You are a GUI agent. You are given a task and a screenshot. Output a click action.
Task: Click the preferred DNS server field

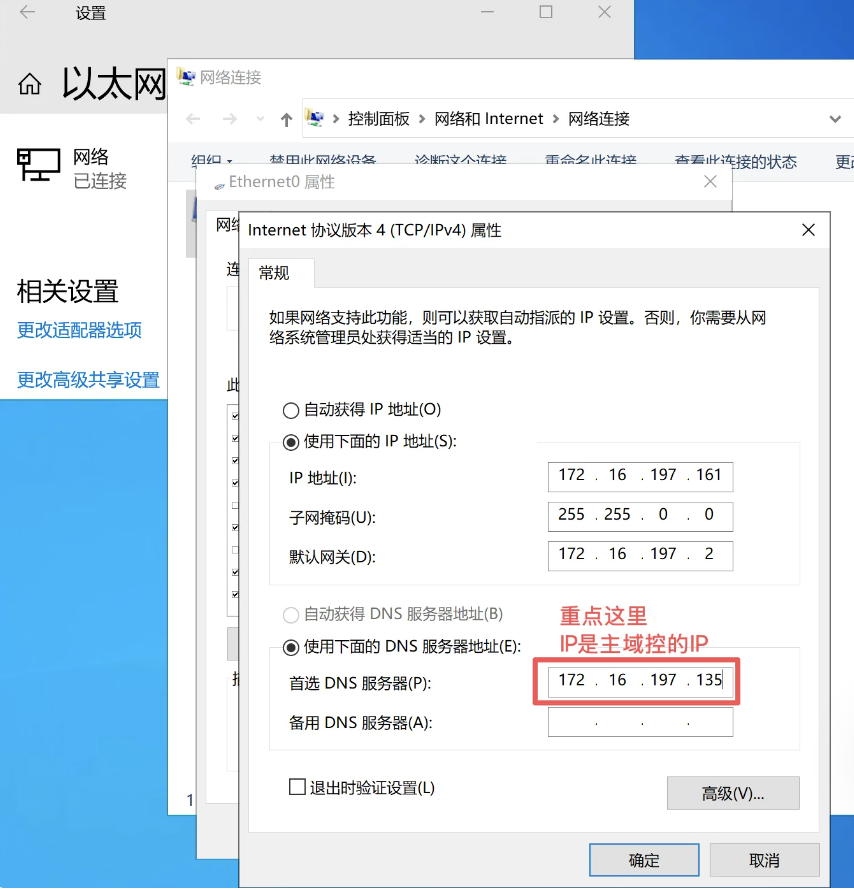640,682
